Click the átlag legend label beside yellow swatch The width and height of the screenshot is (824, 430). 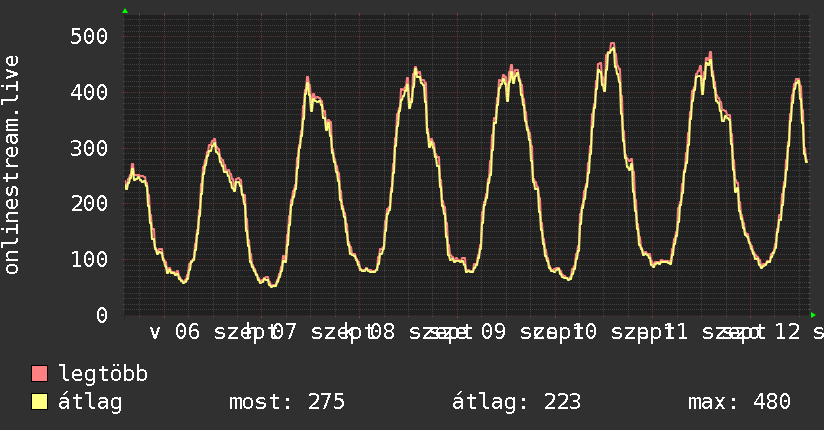tap(90, 402)
